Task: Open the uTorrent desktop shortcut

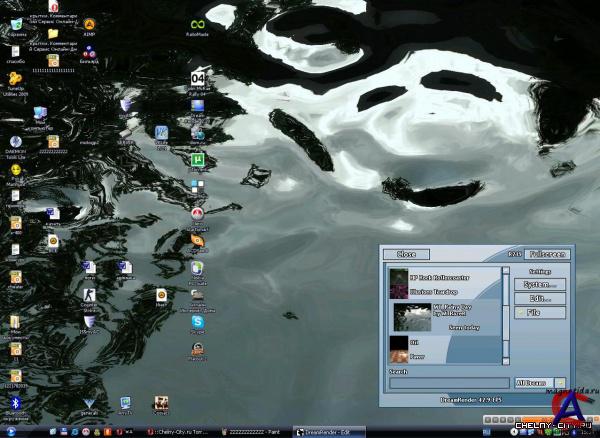Action: click(198, 160)
